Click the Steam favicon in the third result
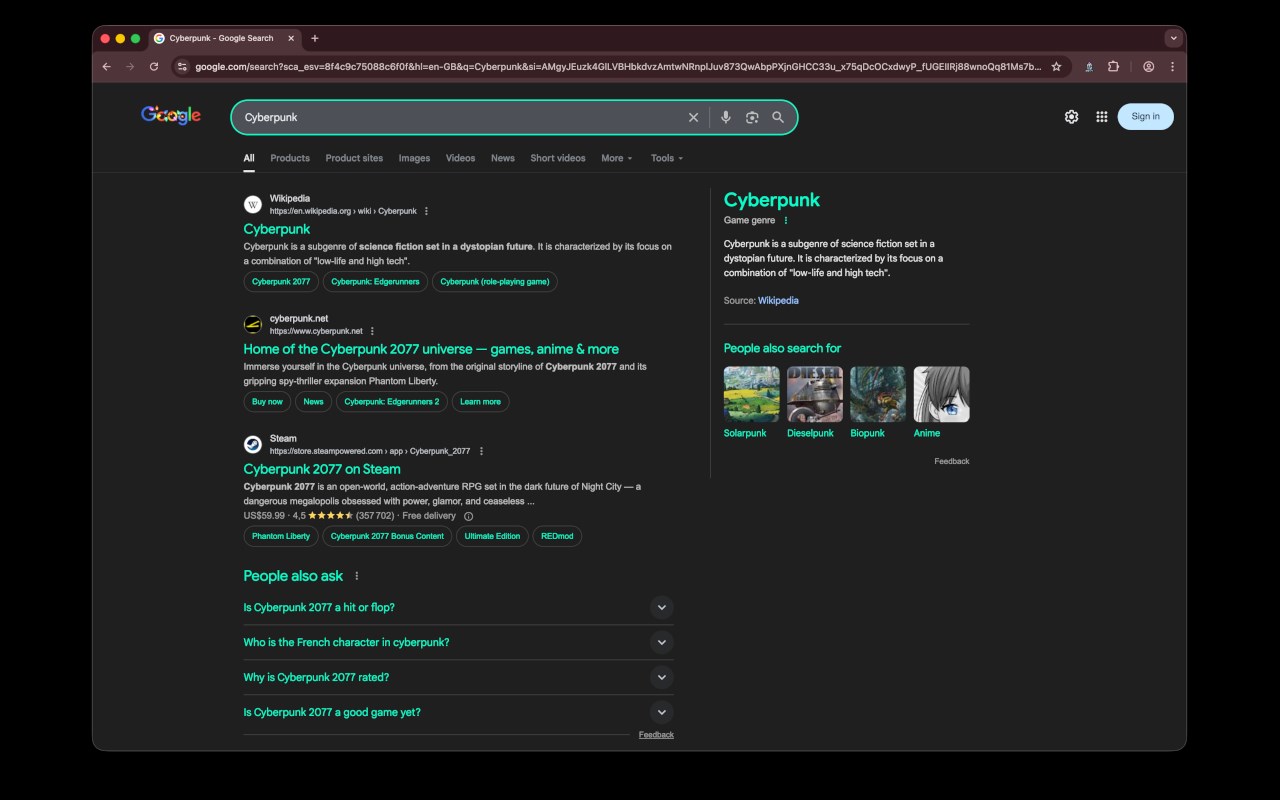 coord(253,445)
